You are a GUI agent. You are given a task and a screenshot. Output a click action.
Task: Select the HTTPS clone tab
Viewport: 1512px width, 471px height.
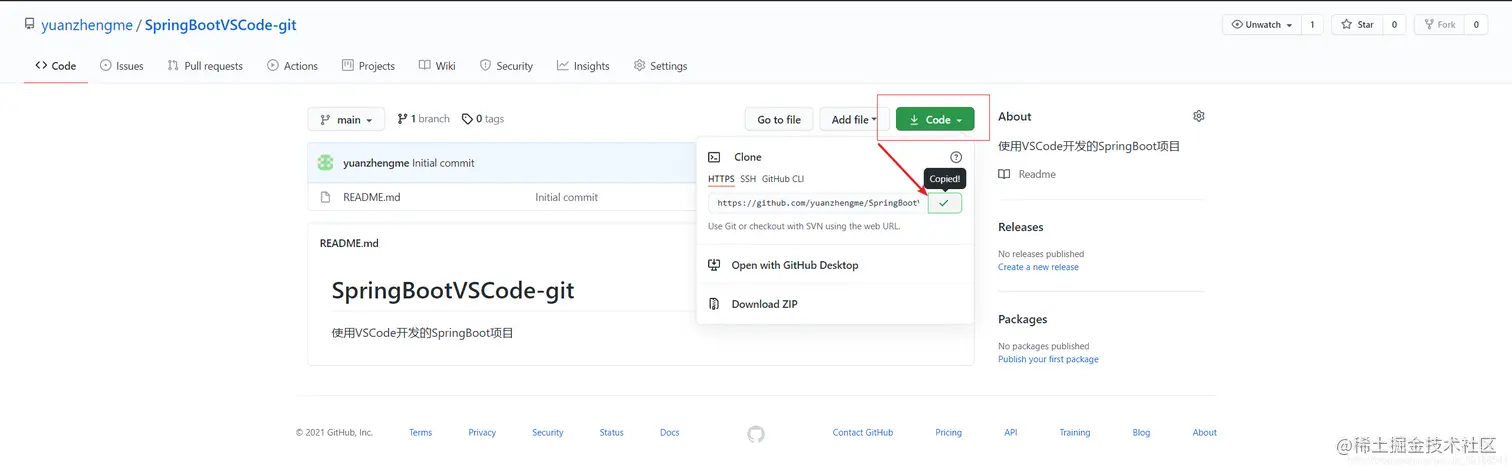pyautogui.click(x=721, y=179)
